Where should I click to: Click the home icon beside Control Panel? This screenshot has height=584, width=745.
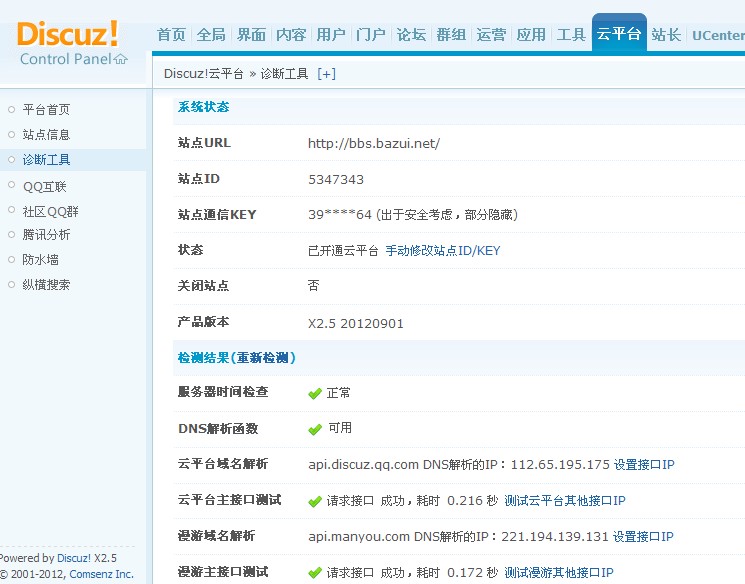121,59
